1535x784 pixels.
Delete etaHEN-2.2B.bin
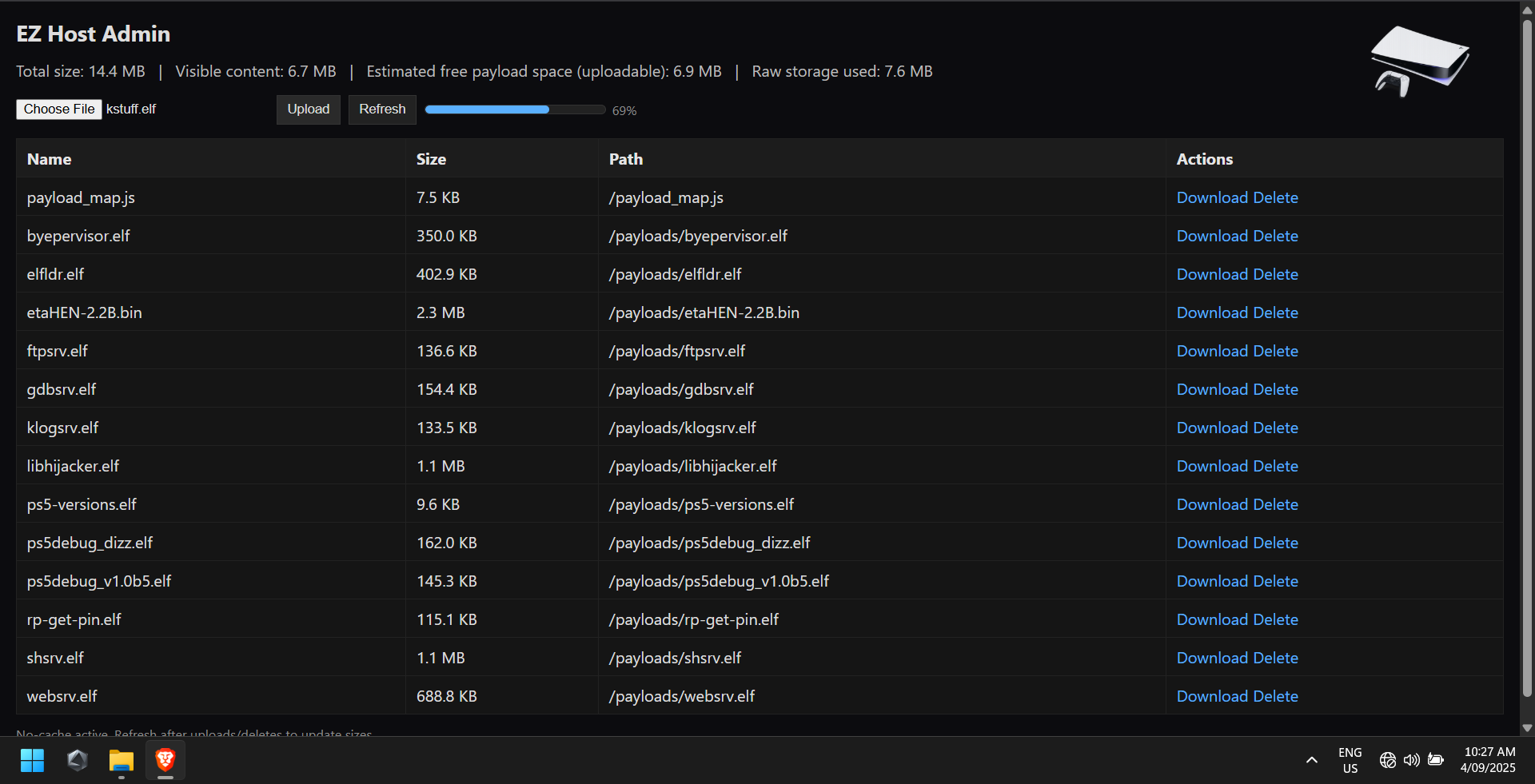(1275, 312)
